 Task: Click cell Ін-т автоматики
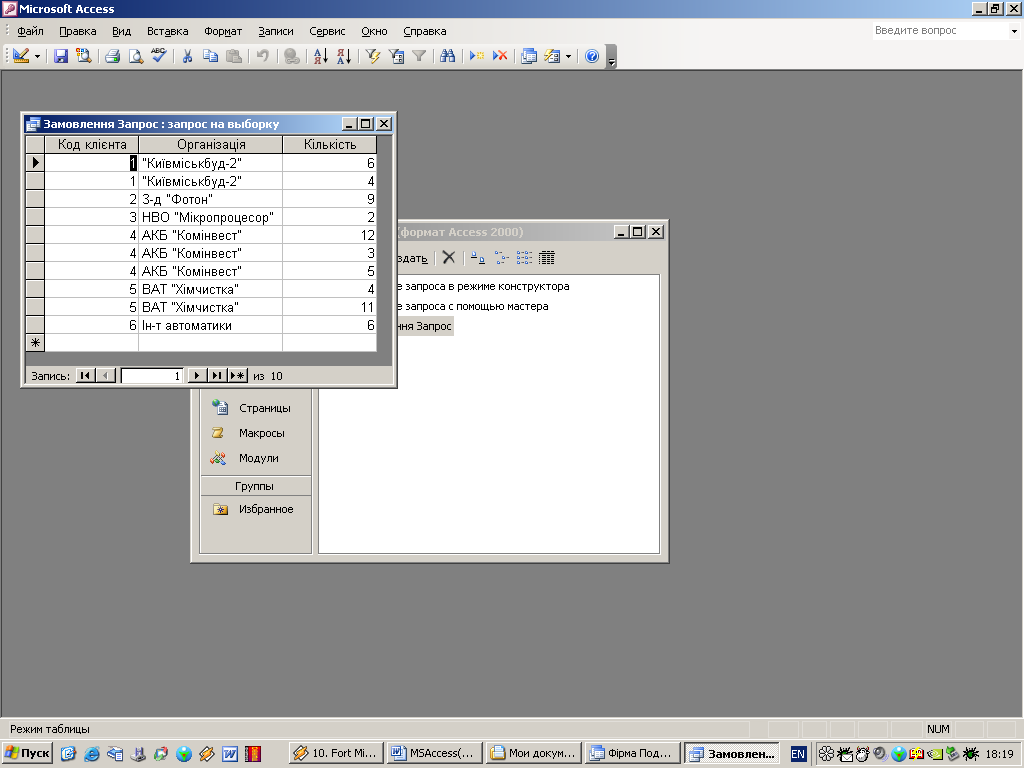tap(210, 325)
